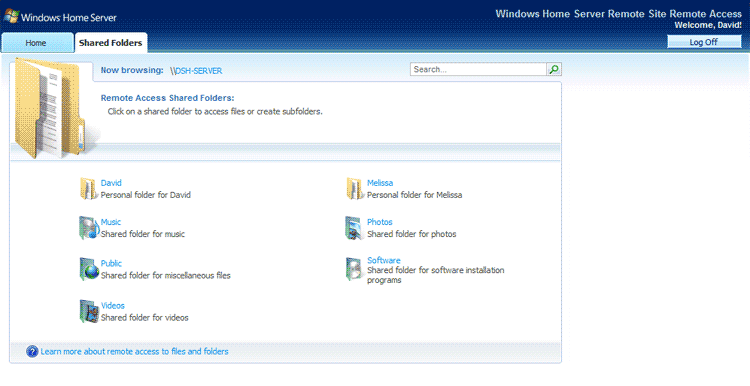Image resolution: width=750 pixels, height=386 pixels.
Task: Select the Shared Folders tab
Action: point(110,43)
